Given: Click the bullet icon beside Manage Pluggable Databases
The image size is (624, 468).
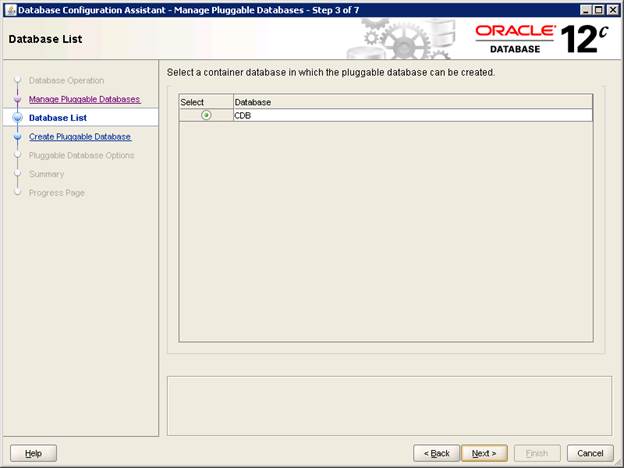Looking at the screenshot, I should 17,99.
